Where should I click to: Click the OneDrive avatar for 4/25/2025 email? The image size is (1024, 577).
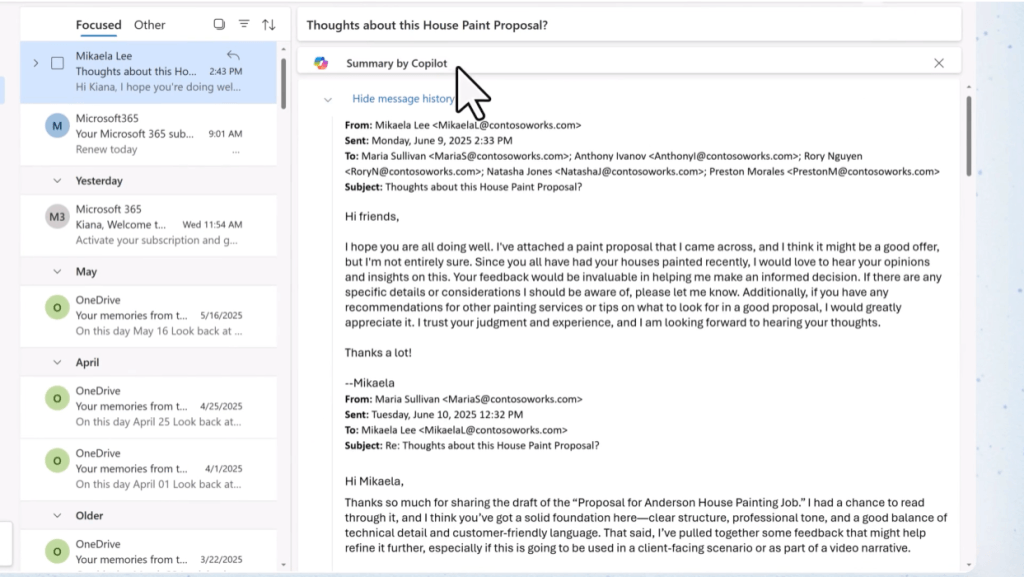[57, 398]
